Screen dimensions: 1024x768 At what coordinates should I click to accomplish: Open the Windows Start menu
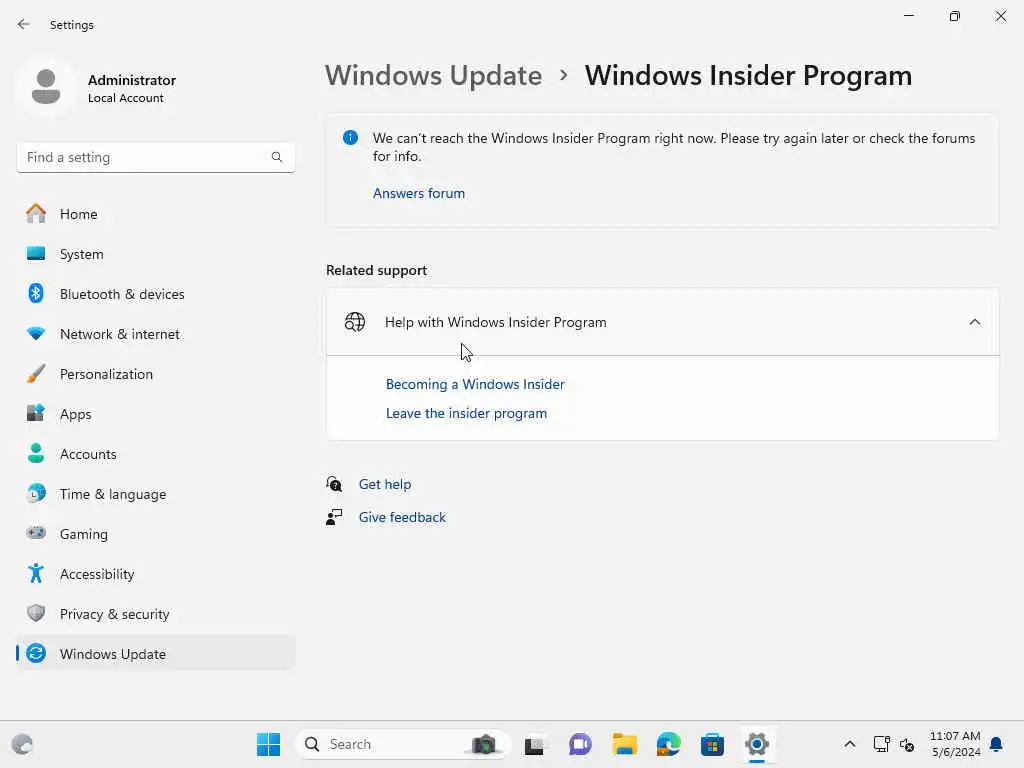pyautogui.click(x=268, y=744)
